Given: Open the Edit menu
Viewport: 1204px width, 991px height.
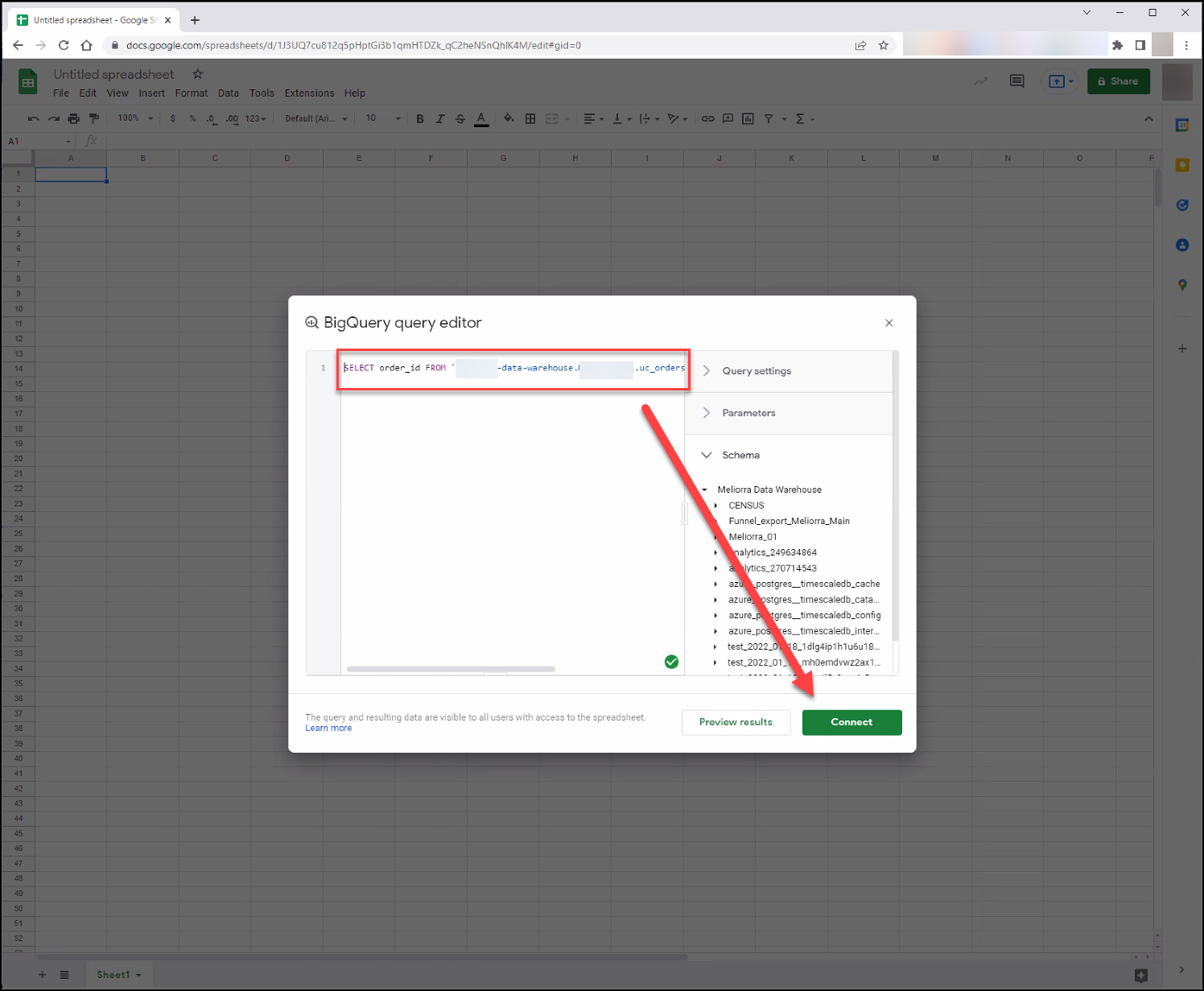Looking at the screenshot, I should click(88, 93).
